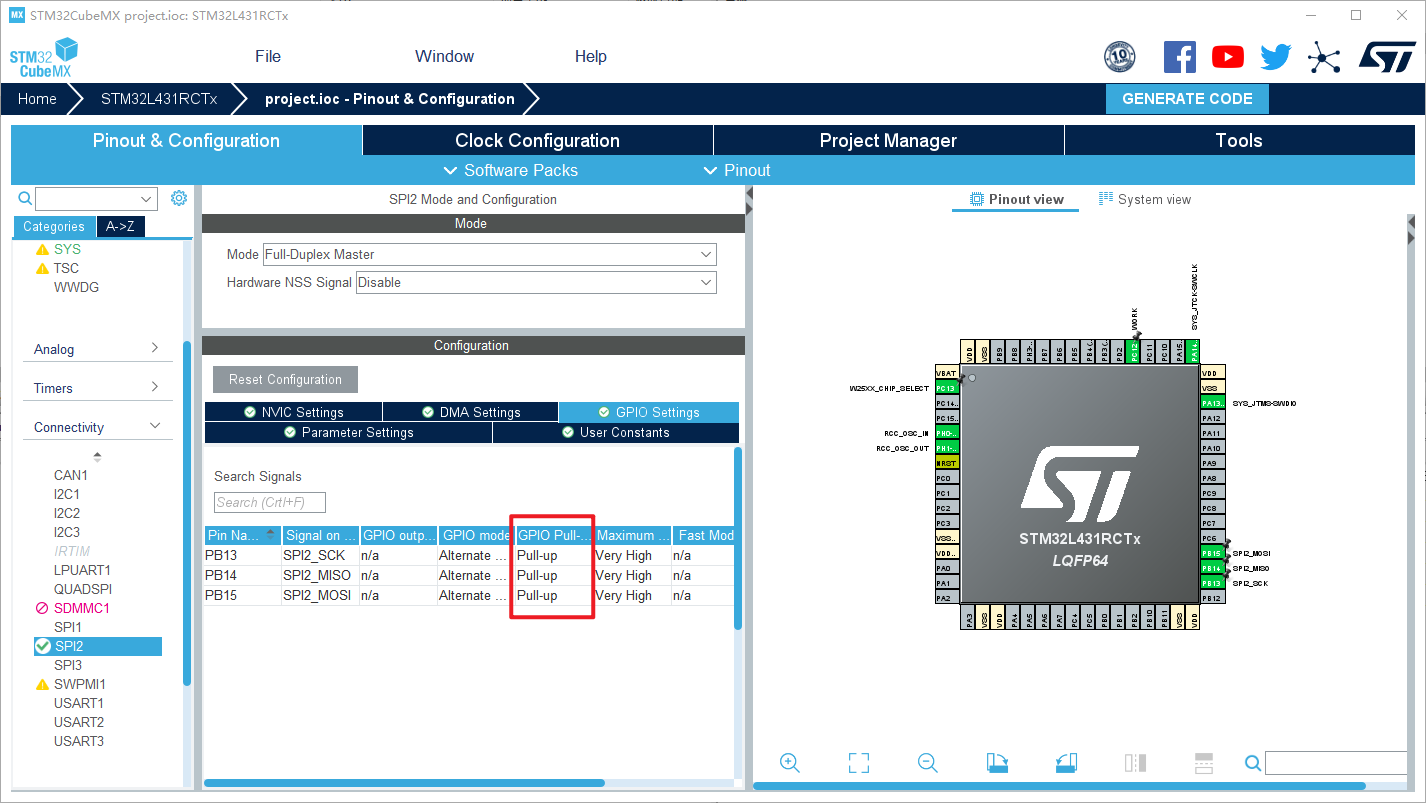This screenshot has width=1426, height=803.
Task: Zoom out on the pinout view
Action: [x=927, y=762]
